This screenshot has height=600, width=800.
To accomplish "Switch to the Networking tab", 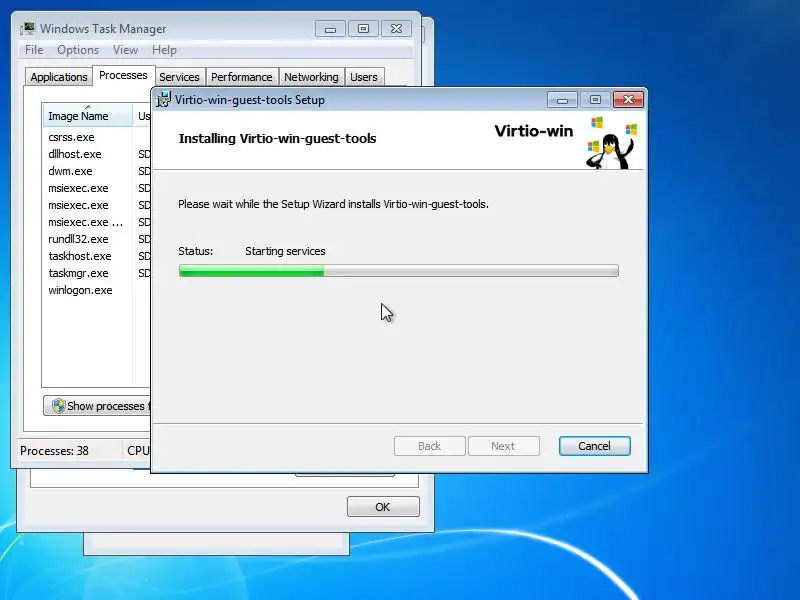I will click(x=311, y=77).
